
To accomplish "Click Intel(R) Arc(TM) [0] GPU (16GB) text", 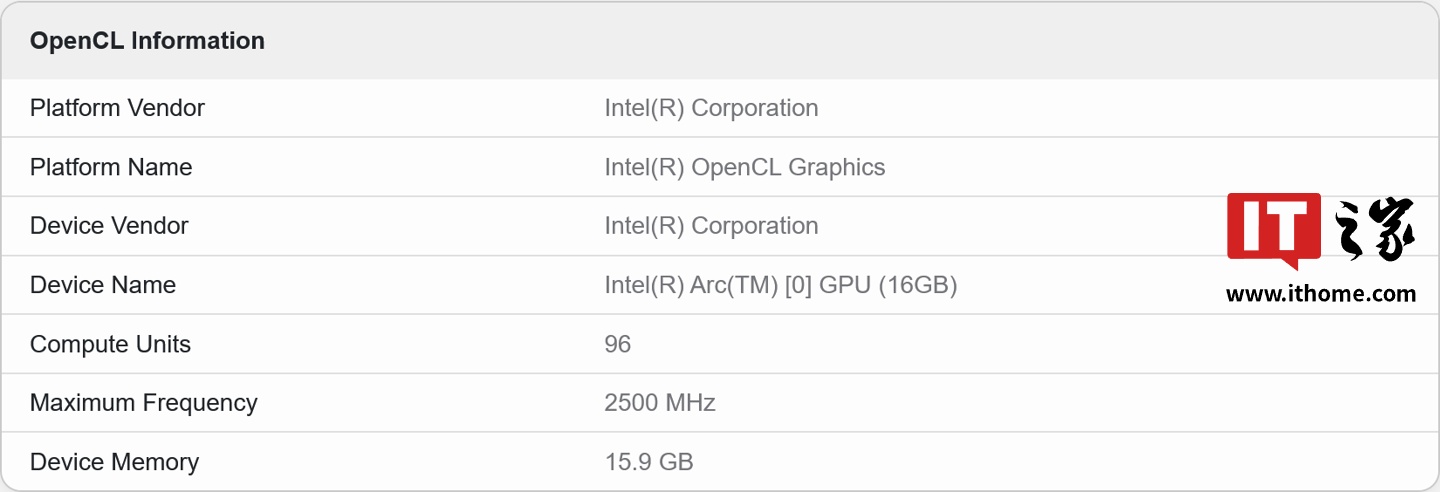I will 780,285.
